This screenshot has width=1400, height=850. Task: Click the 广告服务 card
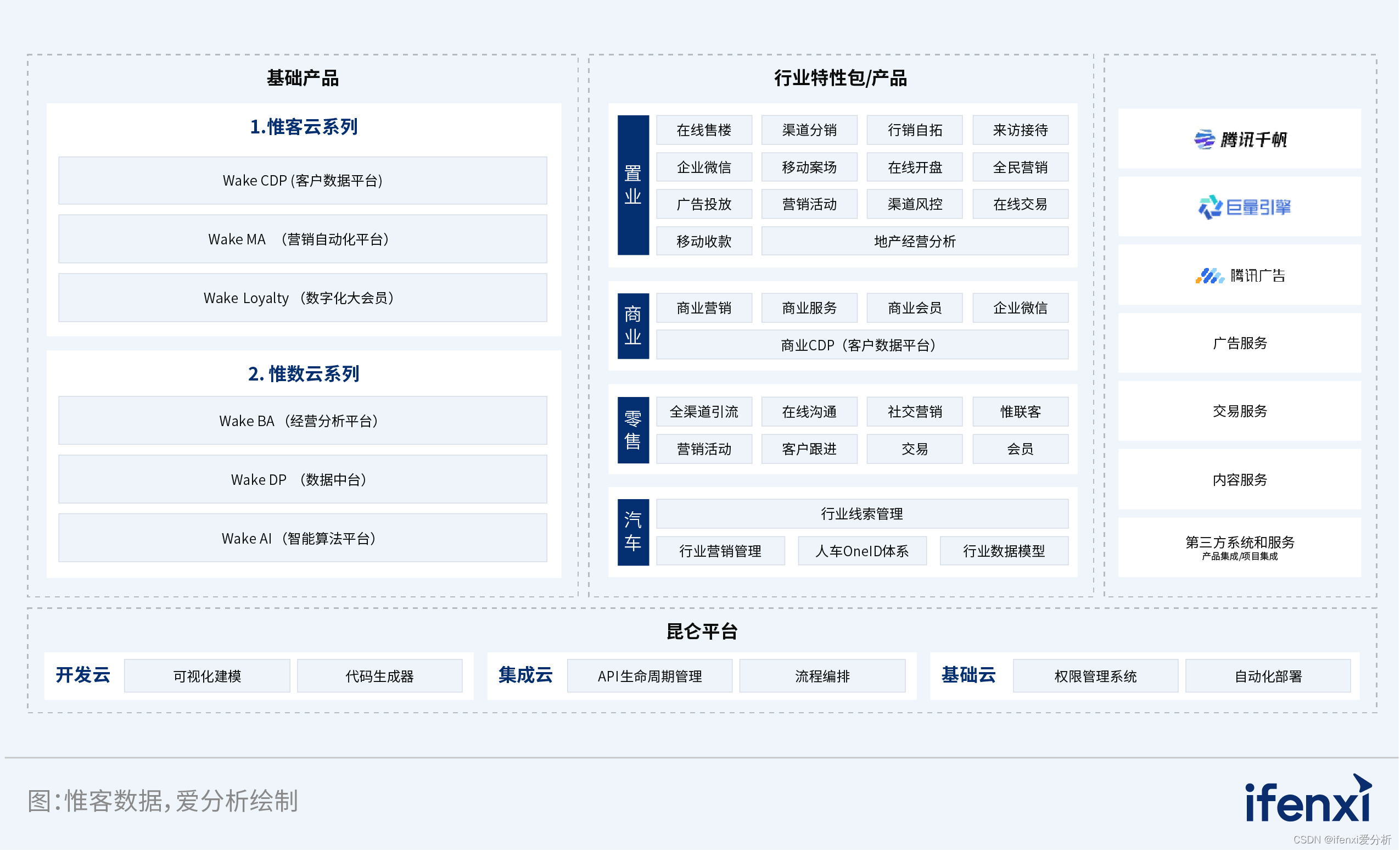pyautogui.click(x=1240, y=343)
